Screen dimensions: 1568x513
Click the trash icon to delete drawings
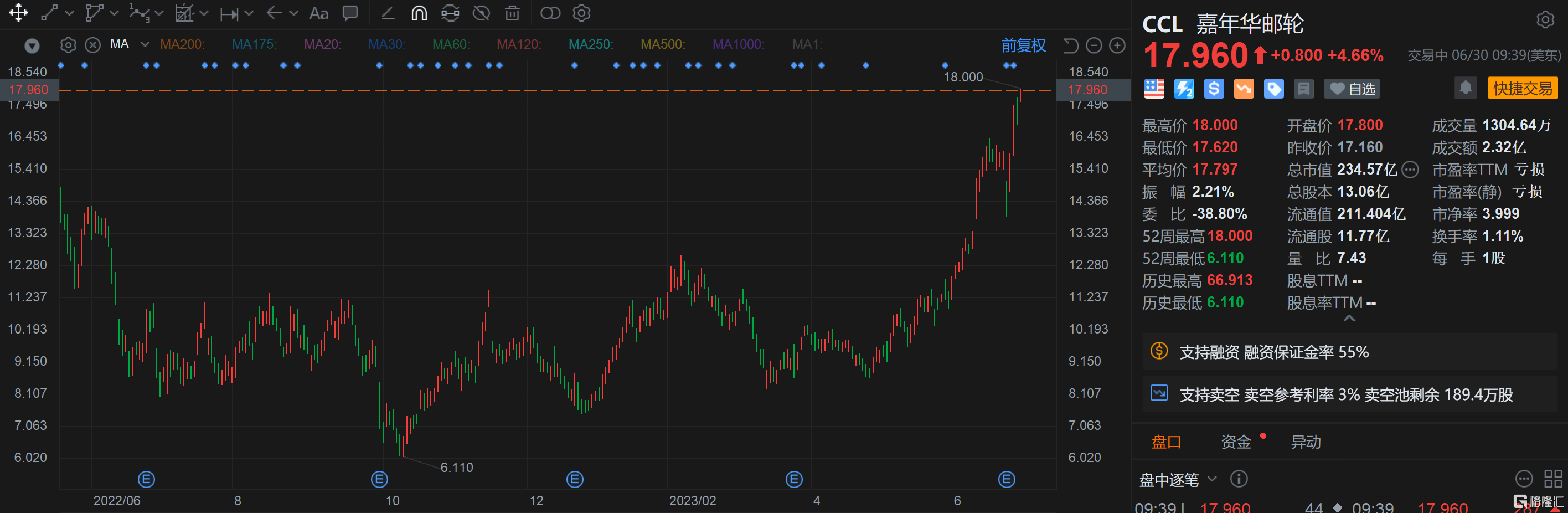(513, 13)
